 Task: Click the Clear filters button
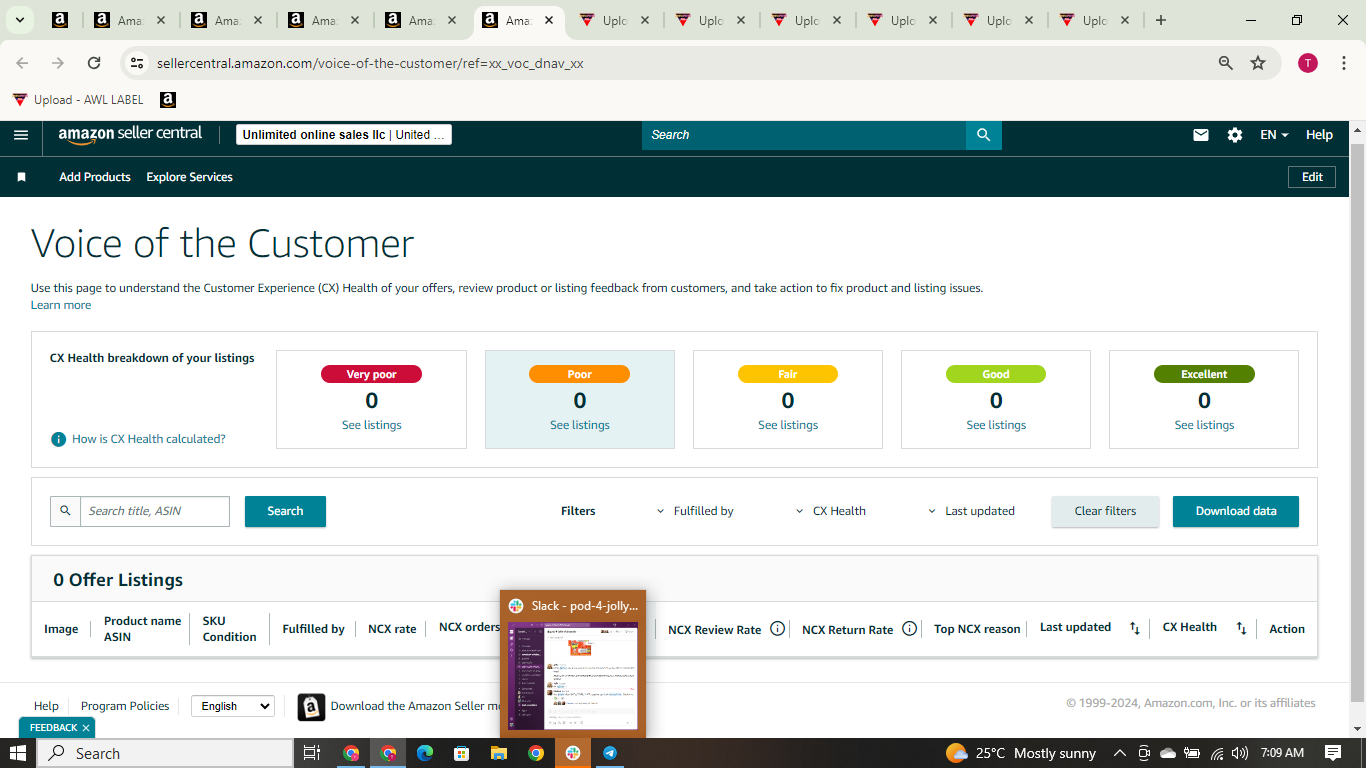pyautogui.click(x=1105, y=511)
